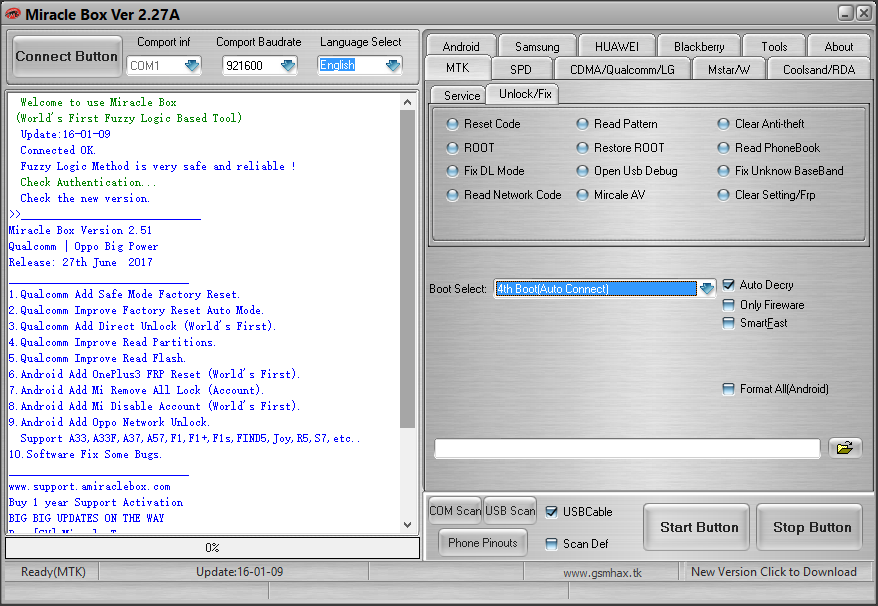878x606 pixels.
Task: Open the file browse folder icon
Action: click(844, 447)
